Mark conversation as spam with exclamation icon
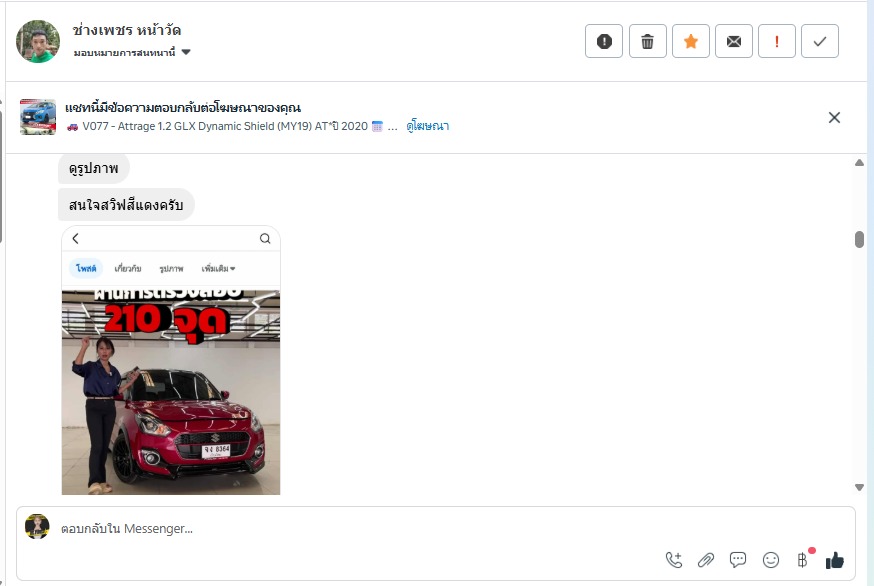The height and width of the screenshot is (586, 874). [604, 41]
